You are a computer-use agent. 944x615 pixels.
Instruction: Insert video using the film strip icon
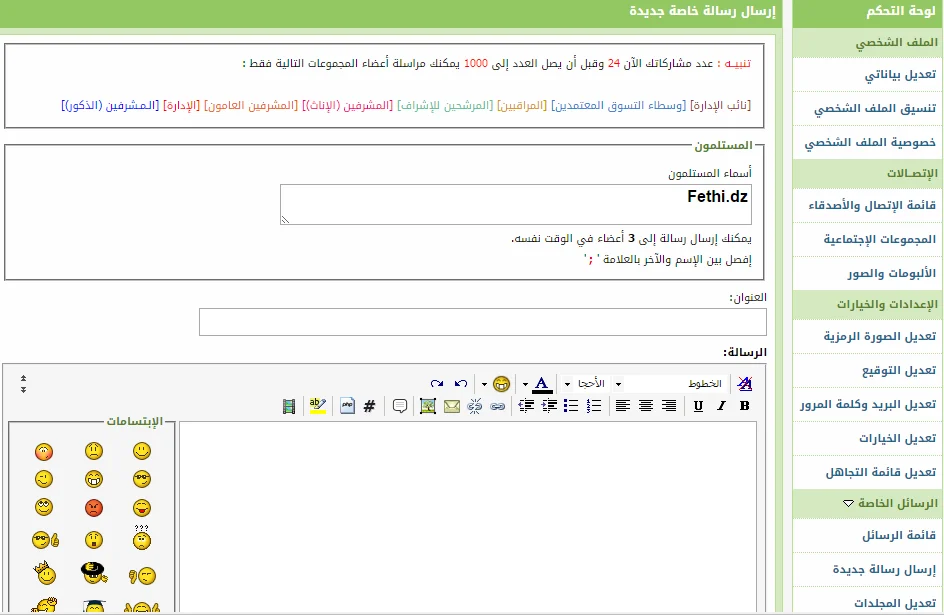[x=289, y=406]
